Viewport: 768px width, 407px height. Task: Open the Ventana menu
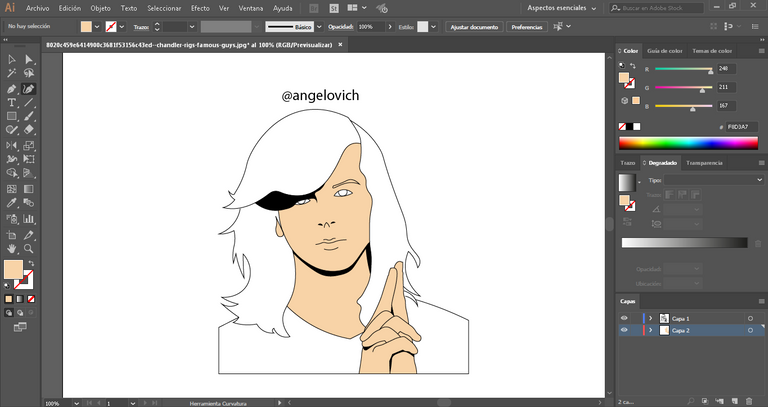(x=250, y=8)
